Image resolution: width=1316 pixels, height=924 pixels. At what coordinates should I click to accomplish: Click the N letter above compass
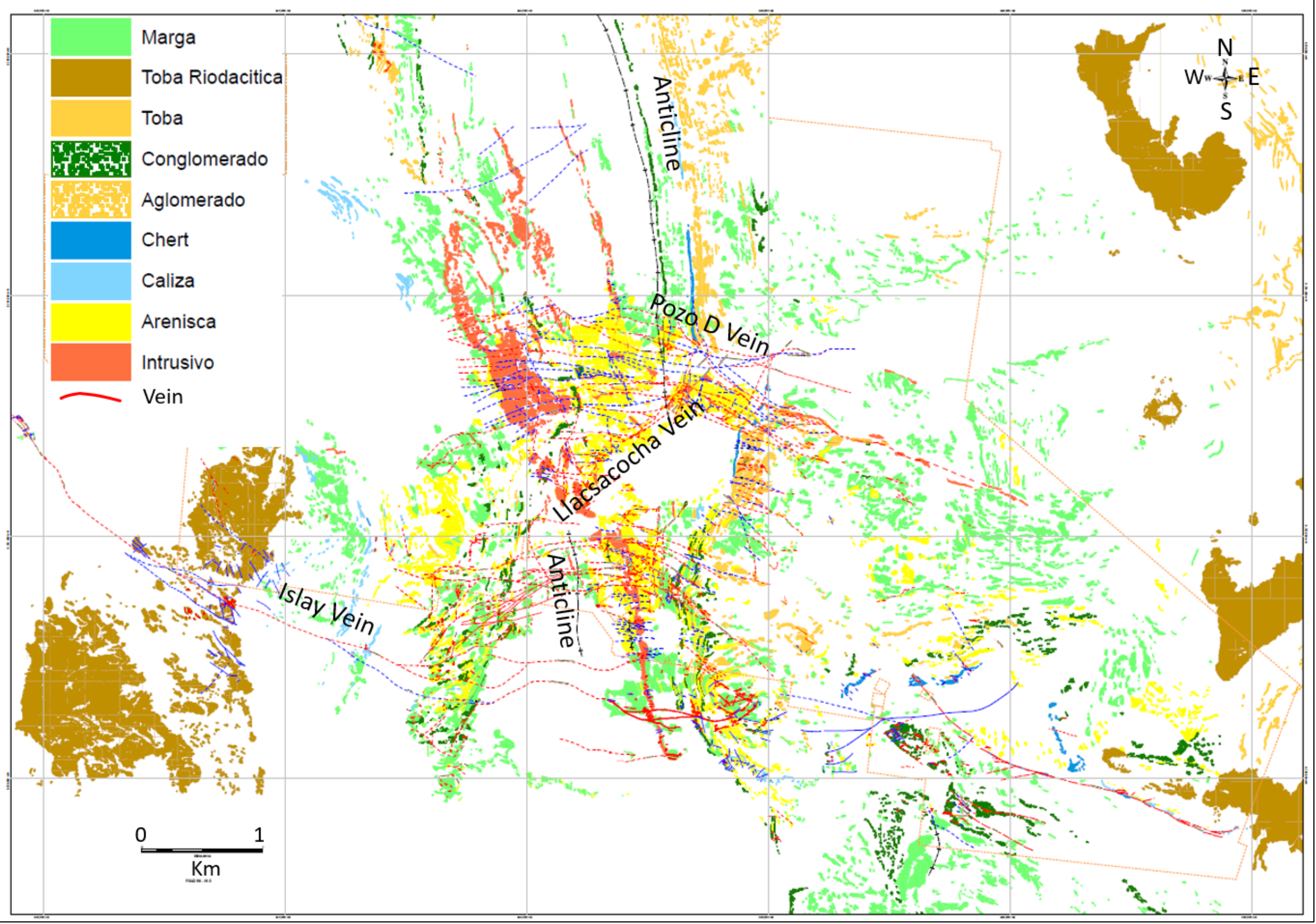pos(1225,48)
